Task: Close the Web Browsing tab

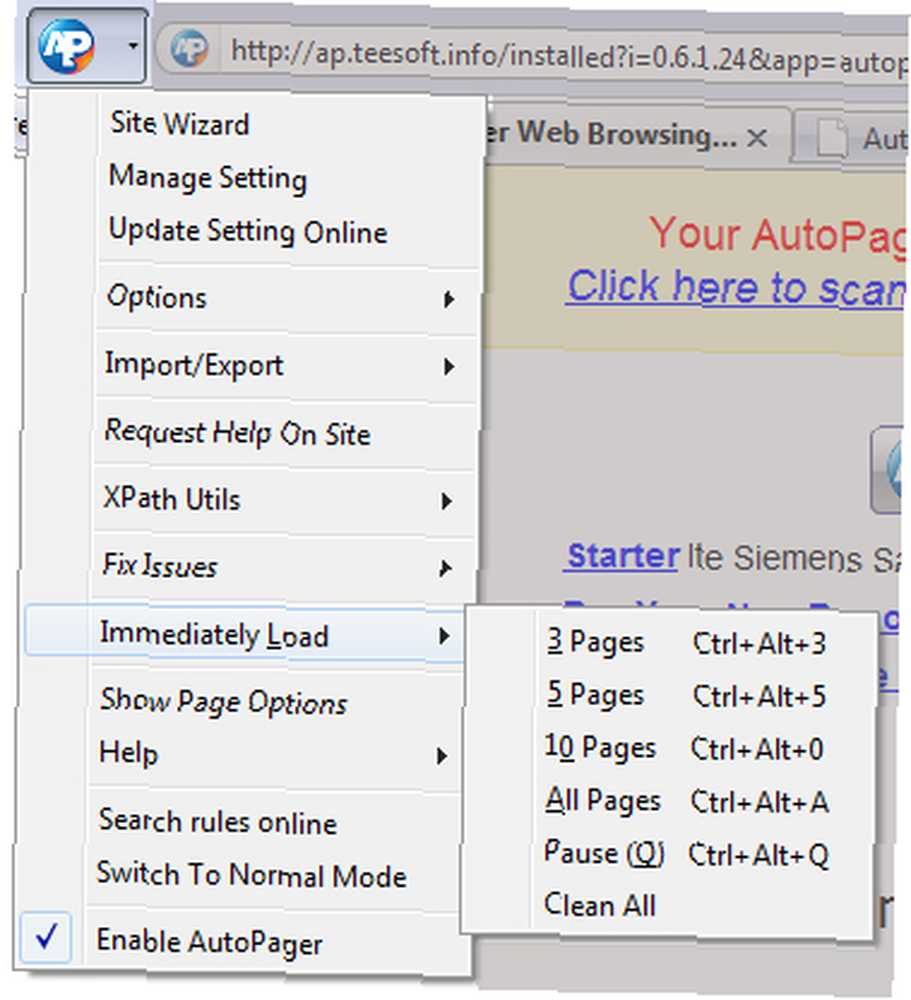Action: (x=757, y=137)
